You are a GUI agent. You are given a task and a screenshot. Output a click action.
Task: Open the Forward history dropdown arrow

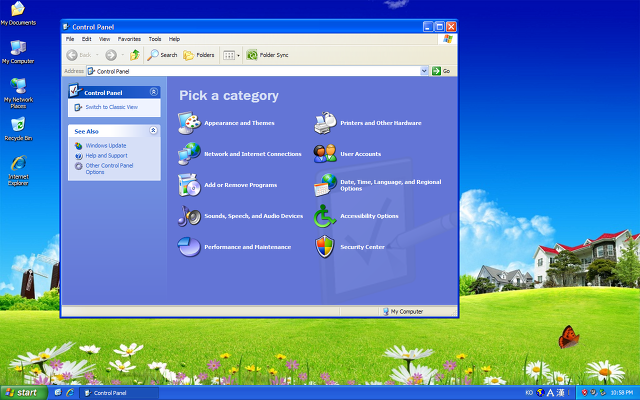(x=122, y=55)
